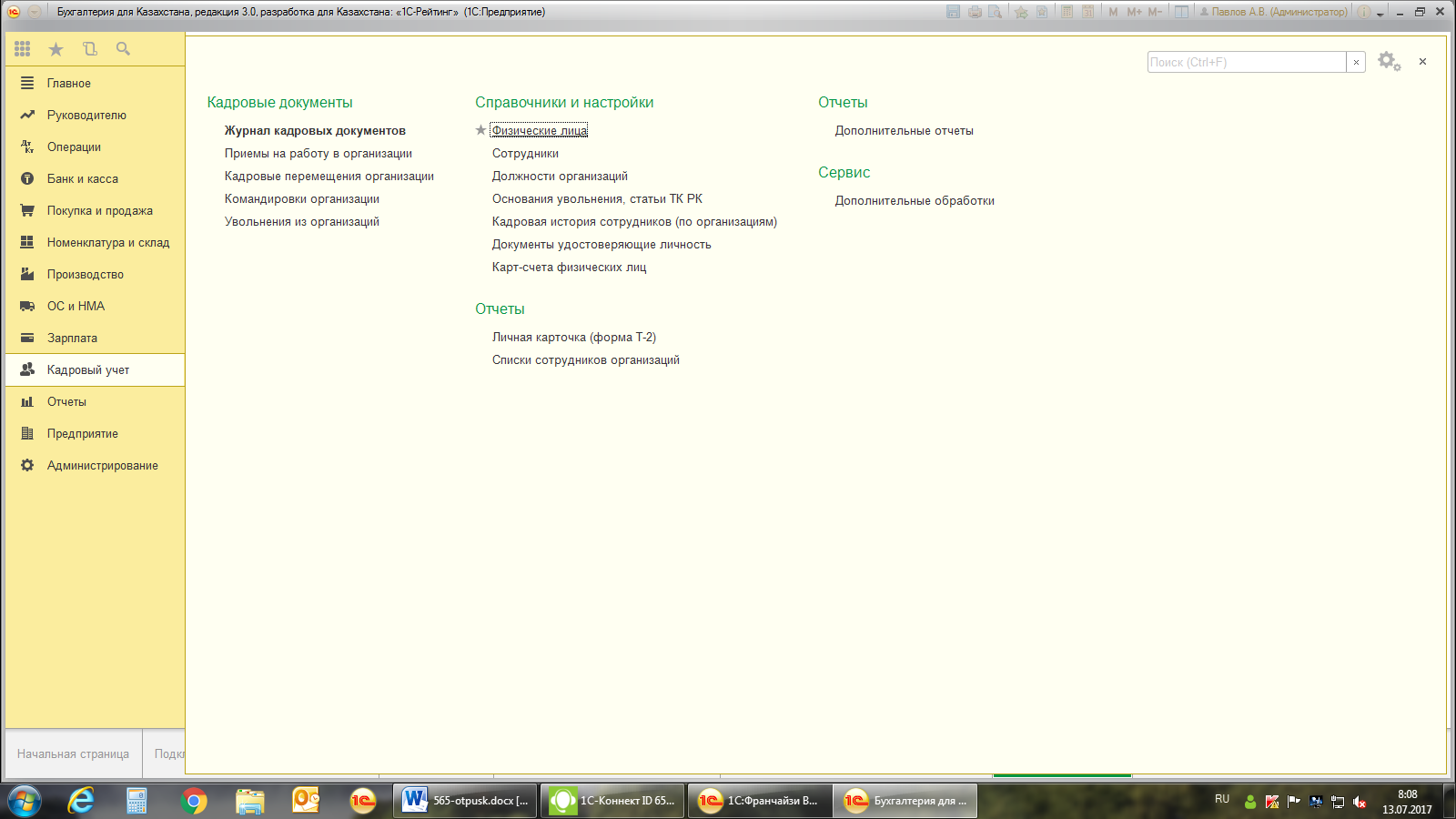
Task: Open Дополнительные обработки
Action: (915, 201)
